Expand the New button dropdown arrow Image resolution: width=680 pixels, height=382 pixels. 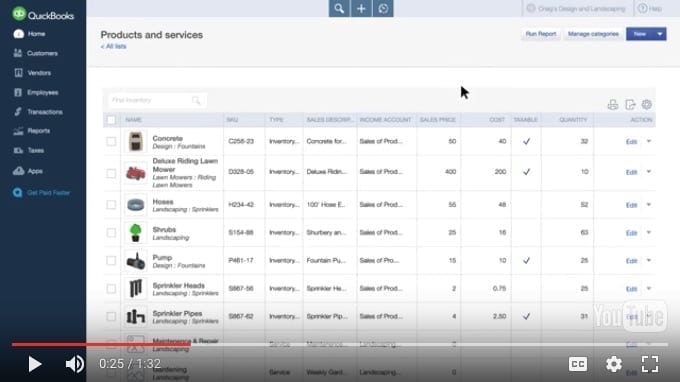660,34
